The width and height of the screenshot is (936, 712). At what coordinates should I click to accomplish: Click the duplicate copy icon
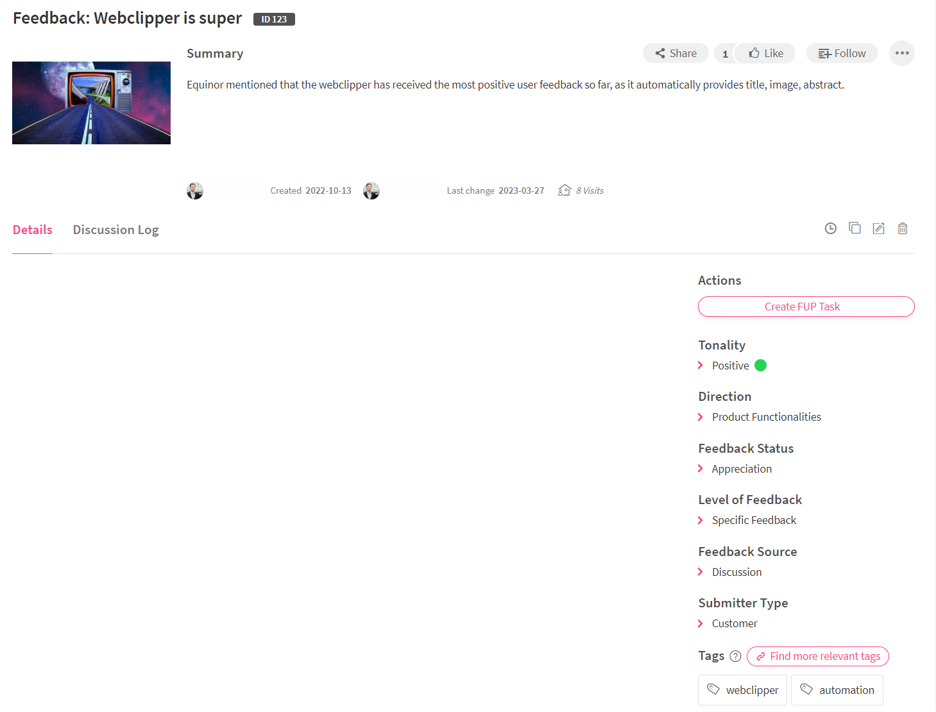[854, 228]
